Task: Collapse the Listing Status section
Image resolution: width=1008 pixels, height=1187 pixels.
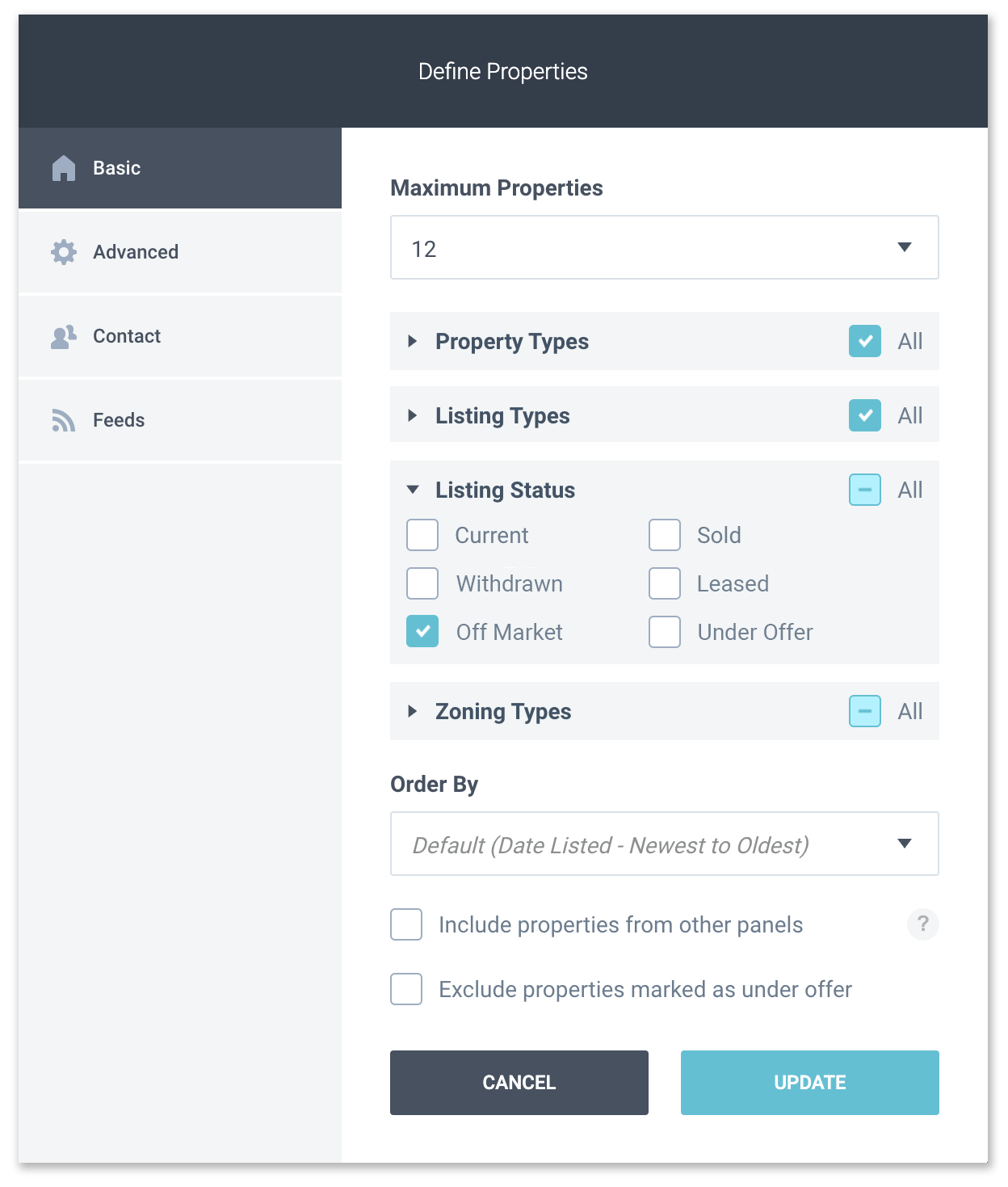Action: (413, 490)
